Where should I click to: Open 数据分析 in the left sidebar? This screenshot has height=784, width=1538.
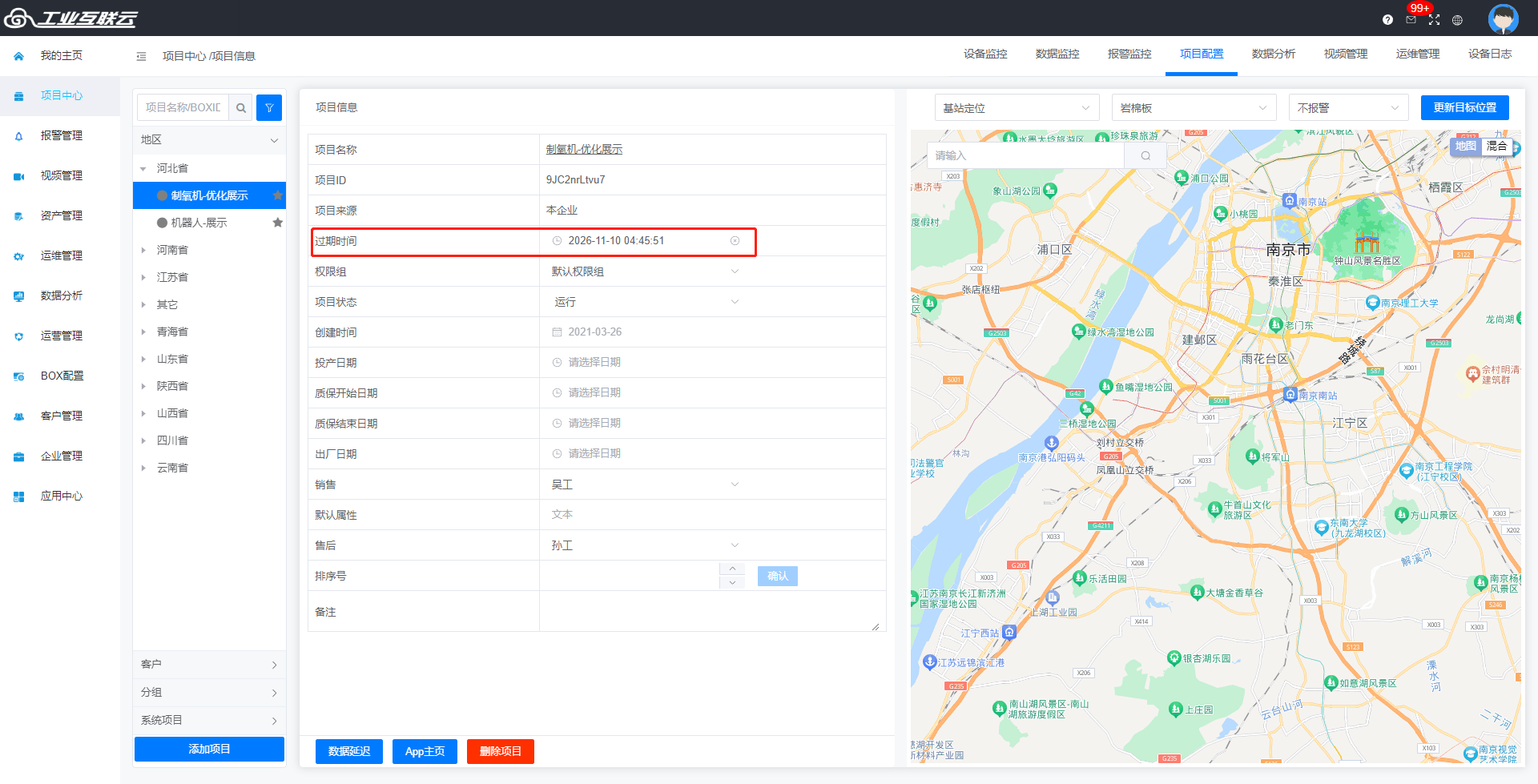tap(61, 296)
